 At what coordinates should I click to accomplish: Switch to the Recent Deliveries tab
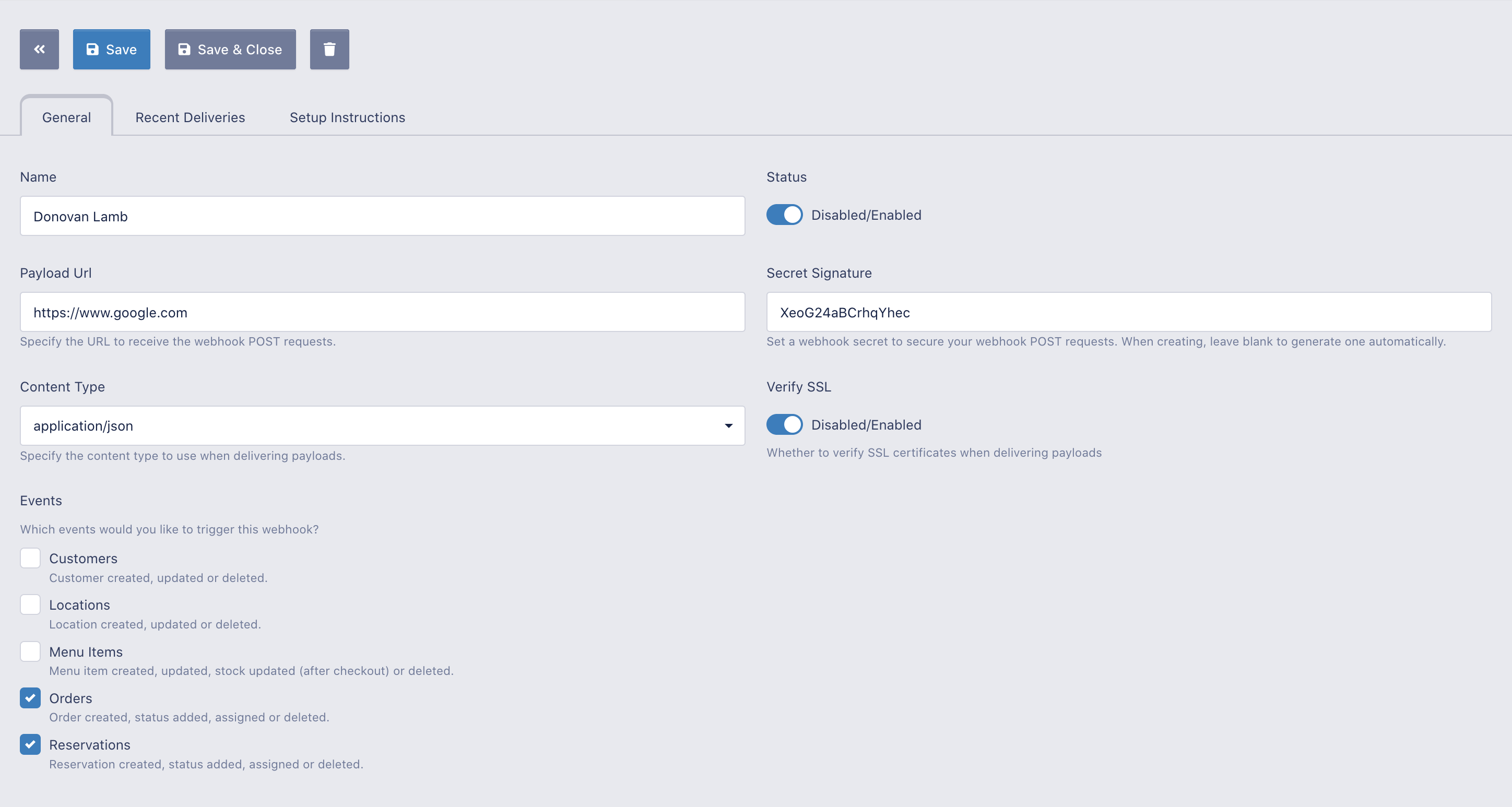tap(190, 117)
